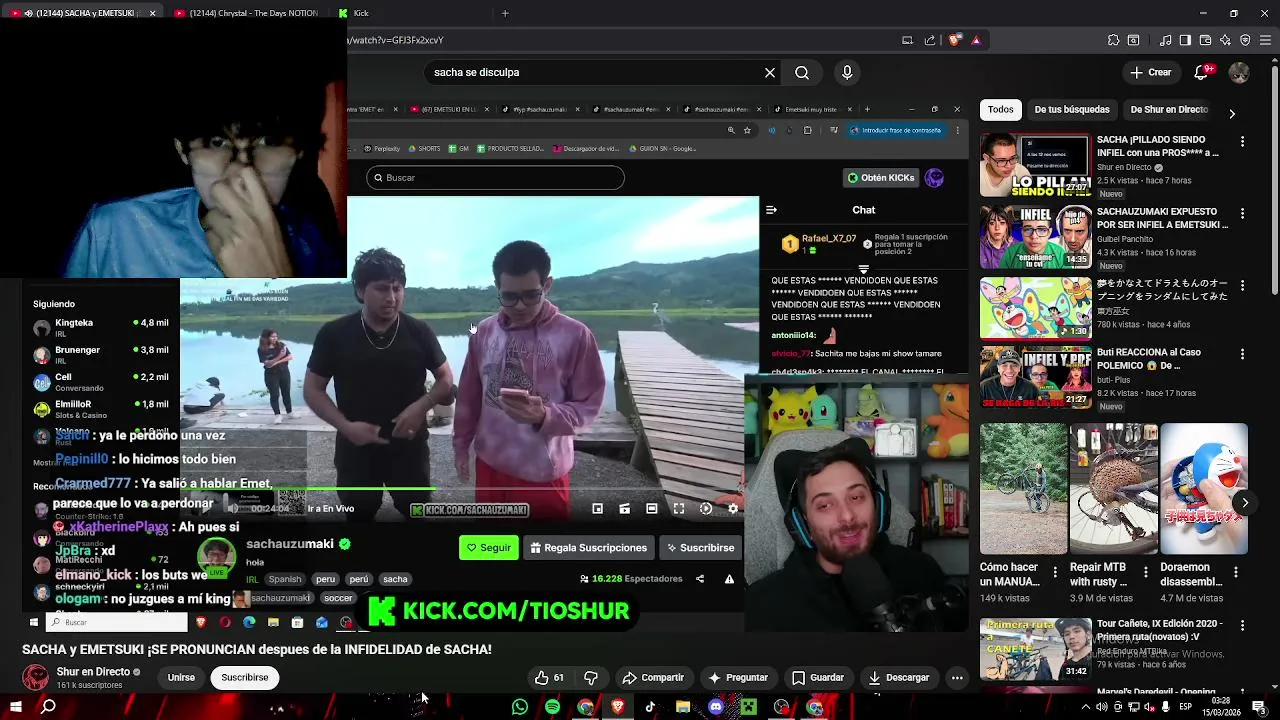The height and width of the screenshot is (720, 1280).
Task: Open options for 'Tour Cañete, IX Edición' video
Action: point(1242,626)
